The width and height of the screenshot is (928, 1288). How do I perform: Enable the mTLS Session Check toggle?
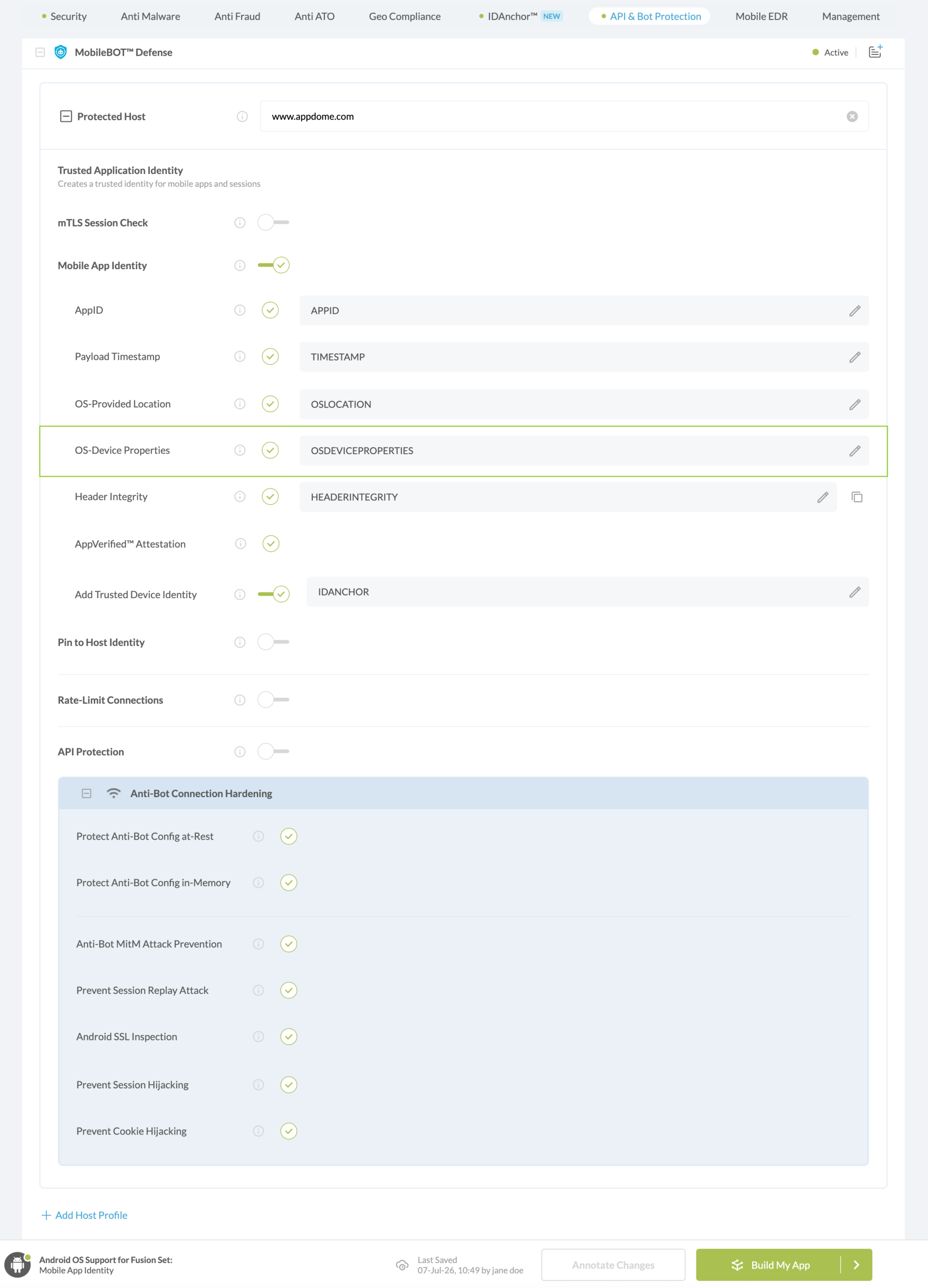(x=273, y=223)
